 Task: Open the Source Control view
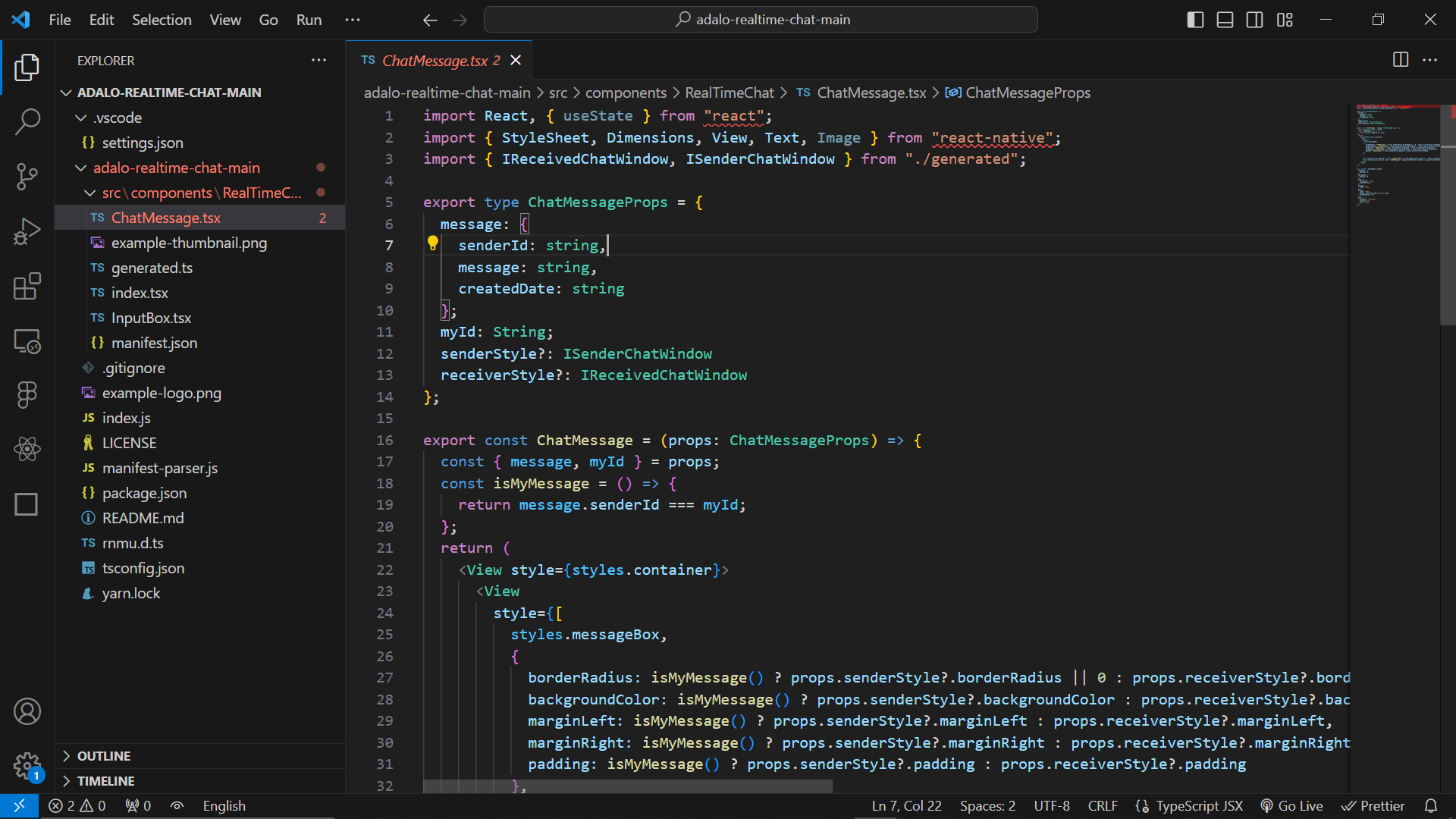(x=27, y=176)
